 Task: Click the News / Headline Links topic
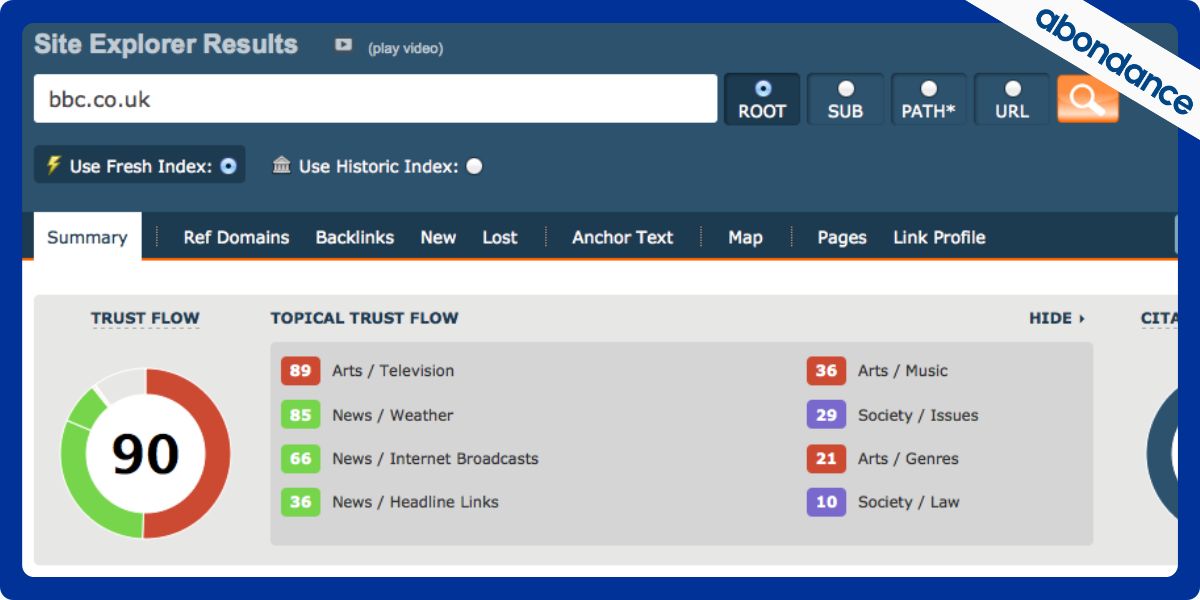pos(415,502)
